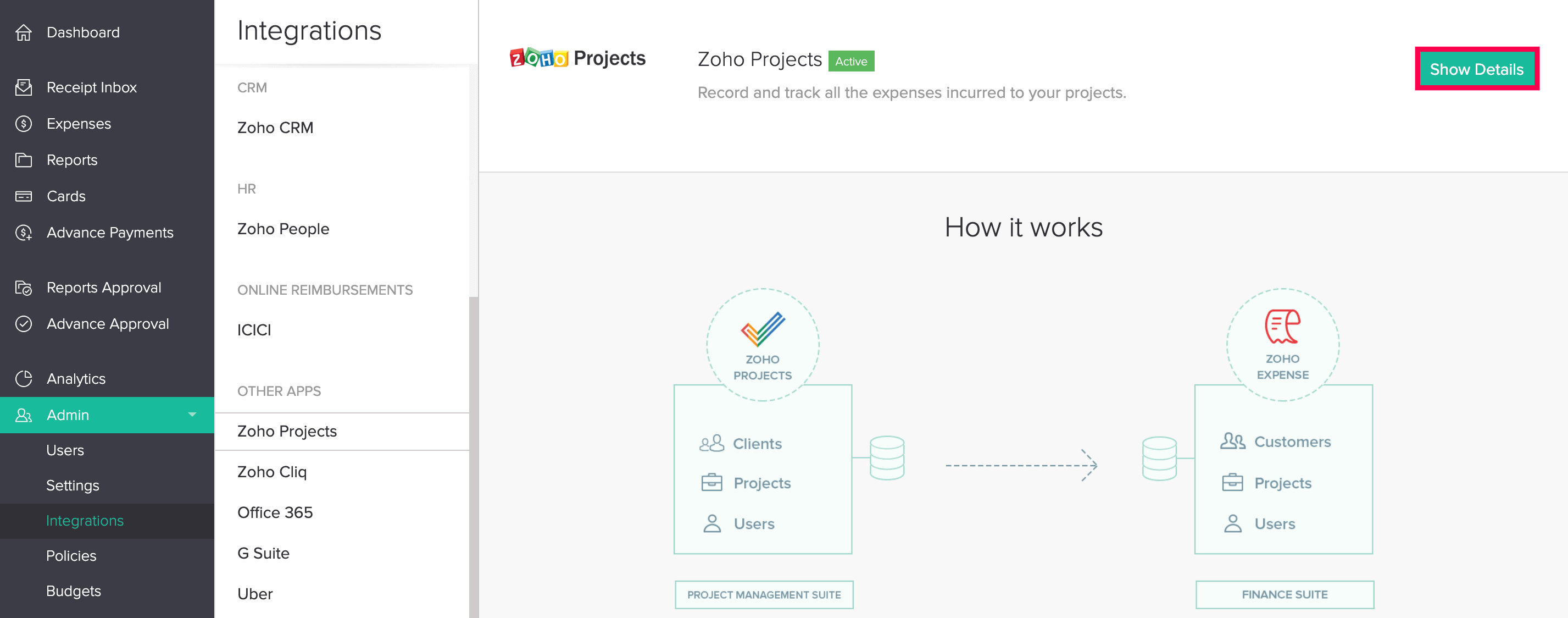Select Zoho CRM integration

275,128
